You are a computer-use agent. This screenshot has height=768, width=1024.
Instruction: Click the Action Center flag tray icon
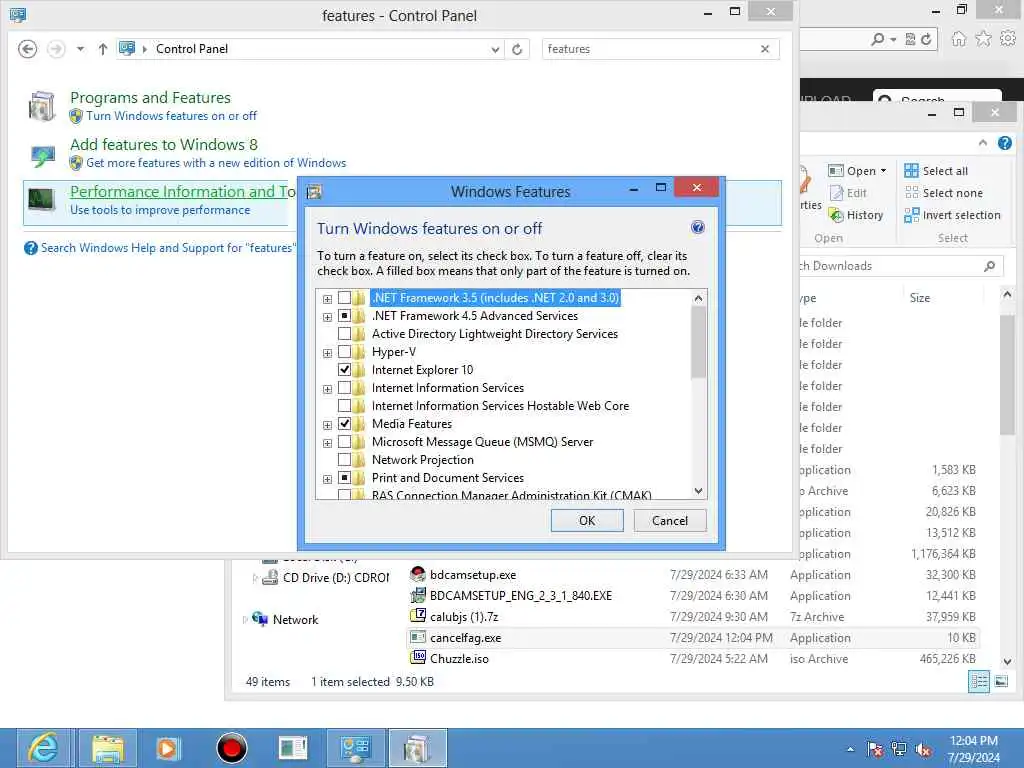874,750
